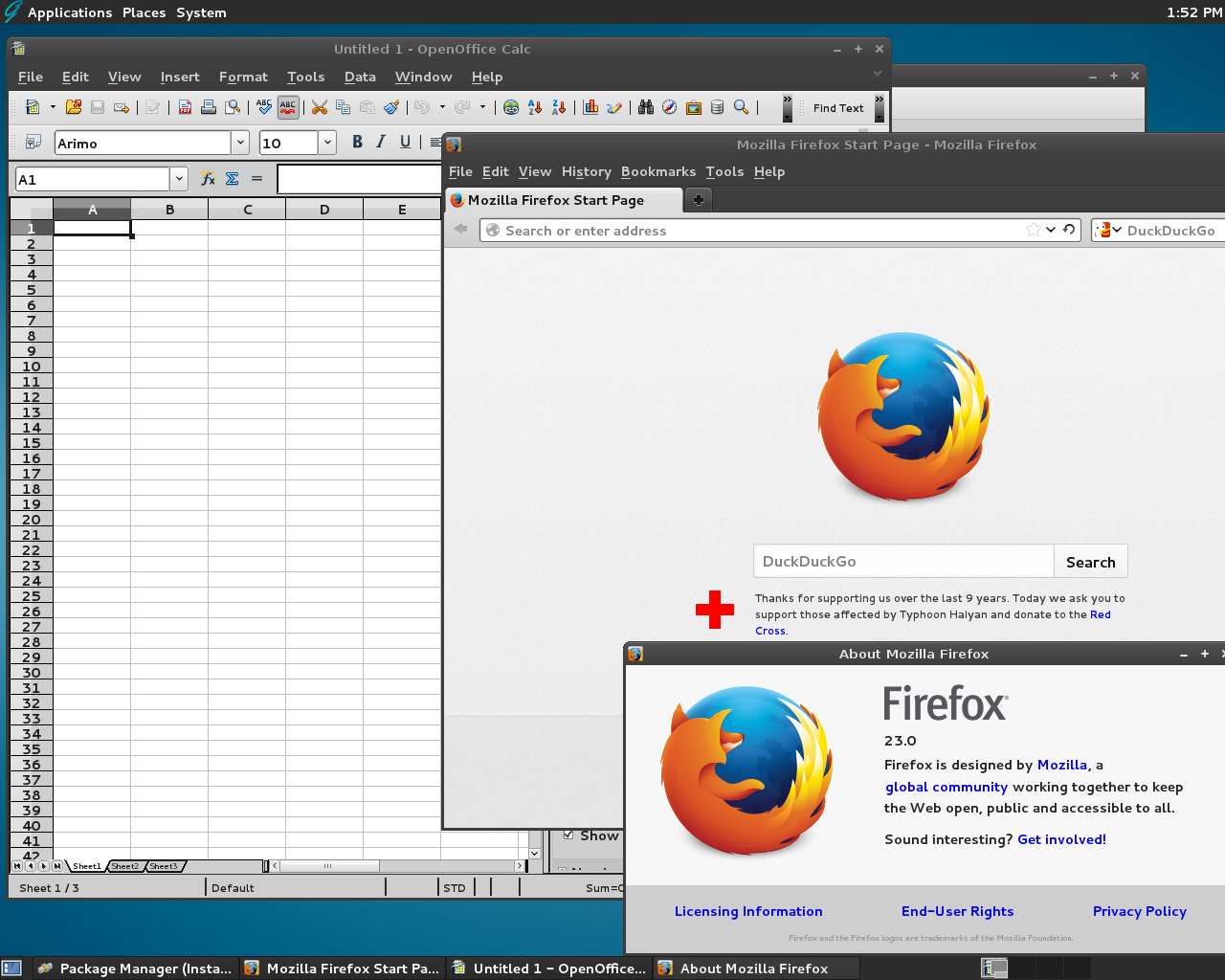
Task: Open the Firefox address history dropdown
Action: 1051,230
